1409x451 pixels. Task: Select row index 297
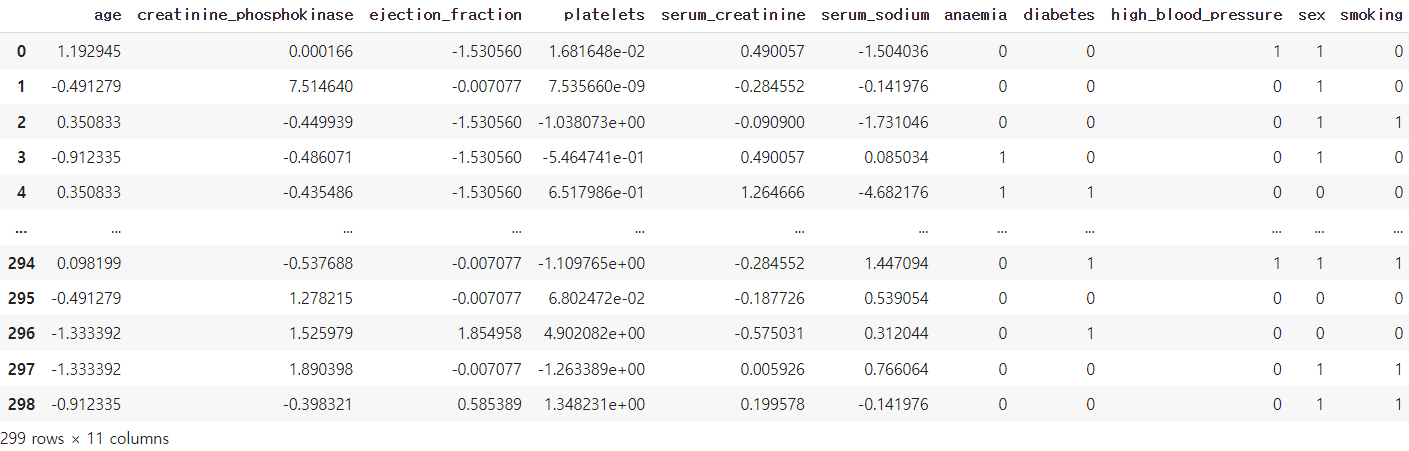[21, 369]
